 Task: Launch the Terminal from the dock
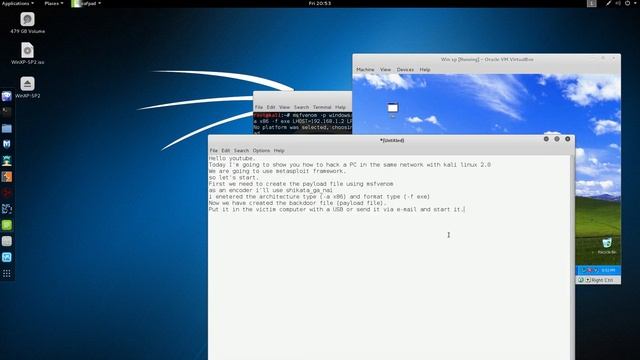point(7,112)
